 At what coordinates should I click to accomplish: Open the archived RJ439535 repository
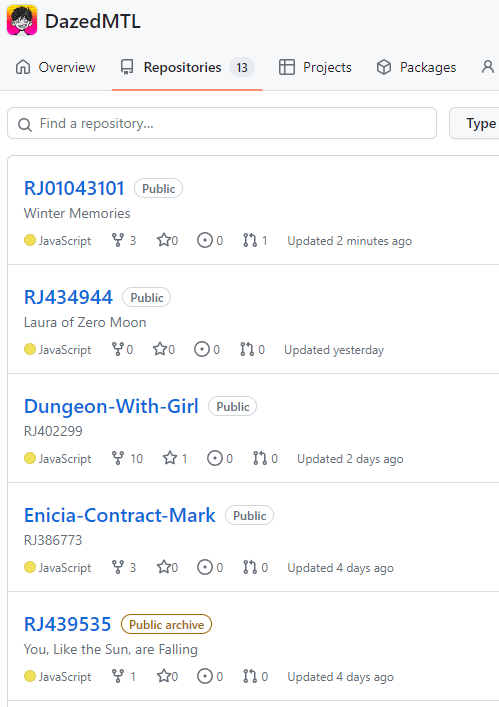67,624
